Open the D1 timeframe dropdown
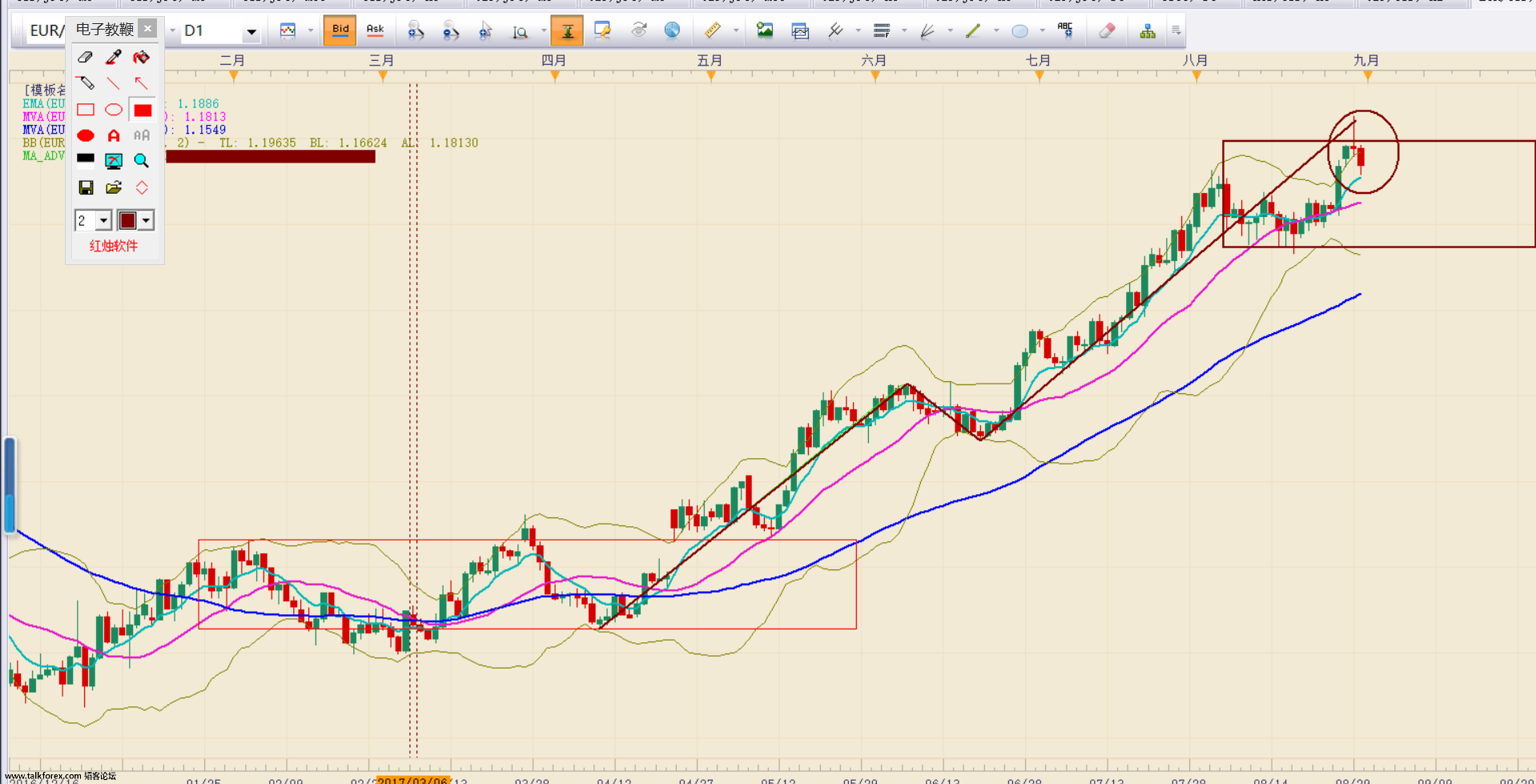Screen dimensions: 1536x784 pyautogui.click(x=251, y=31)
